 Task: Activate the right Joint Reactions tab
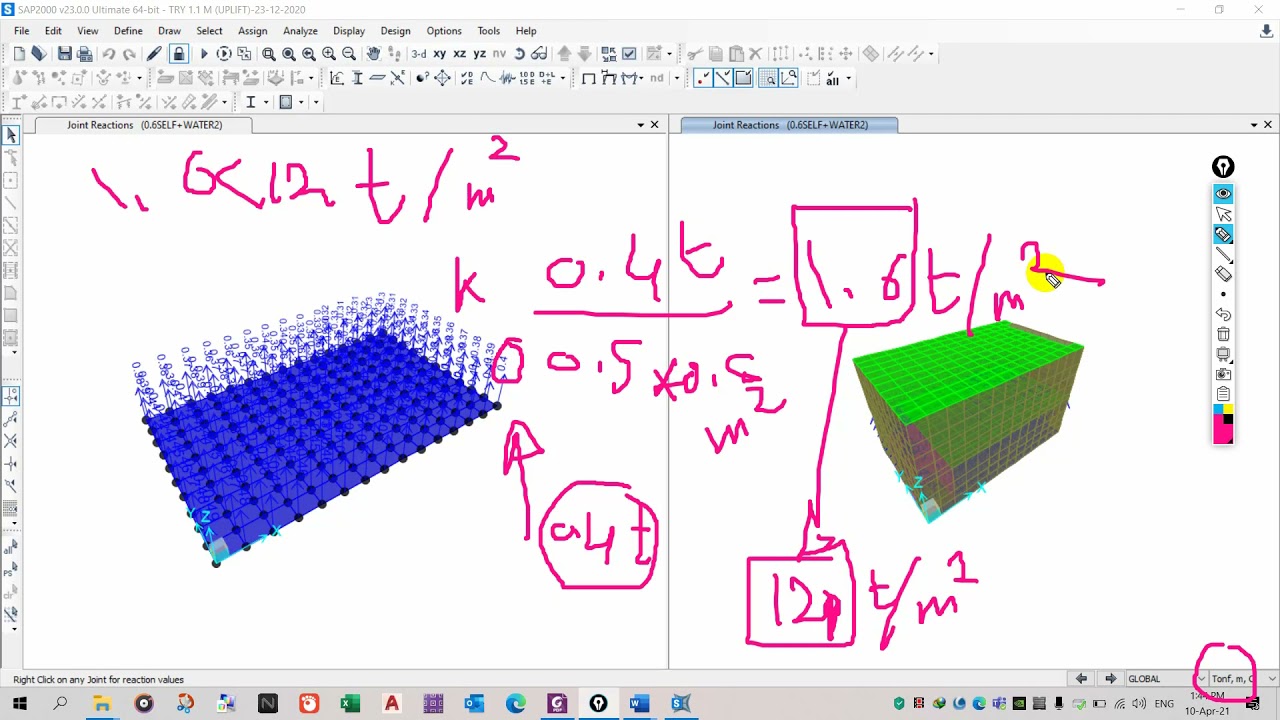pyautogui.click(x=789, y=125)
